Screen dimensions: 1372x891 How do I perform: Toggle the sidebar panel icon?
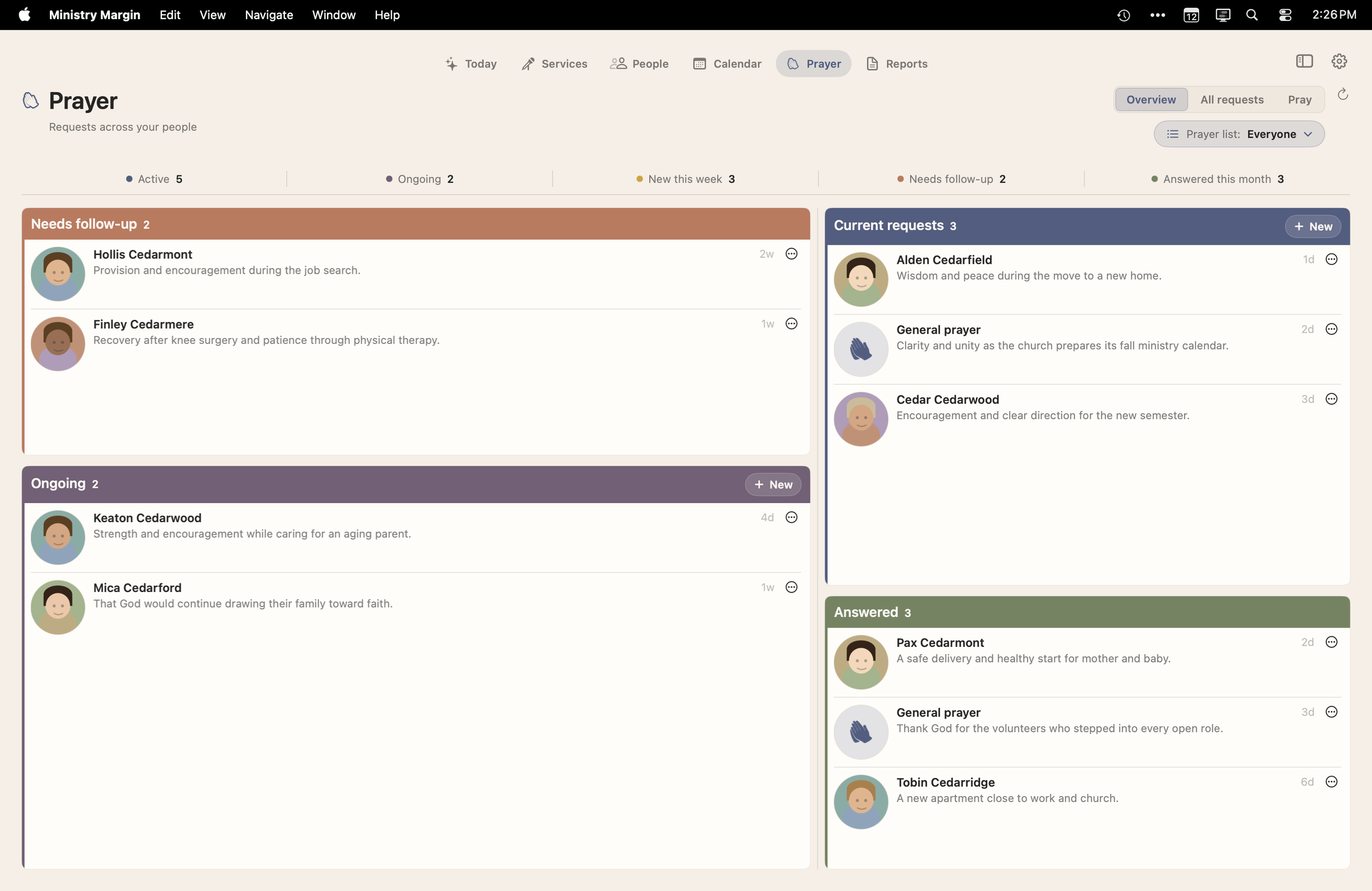click(x=1304, y=61)
